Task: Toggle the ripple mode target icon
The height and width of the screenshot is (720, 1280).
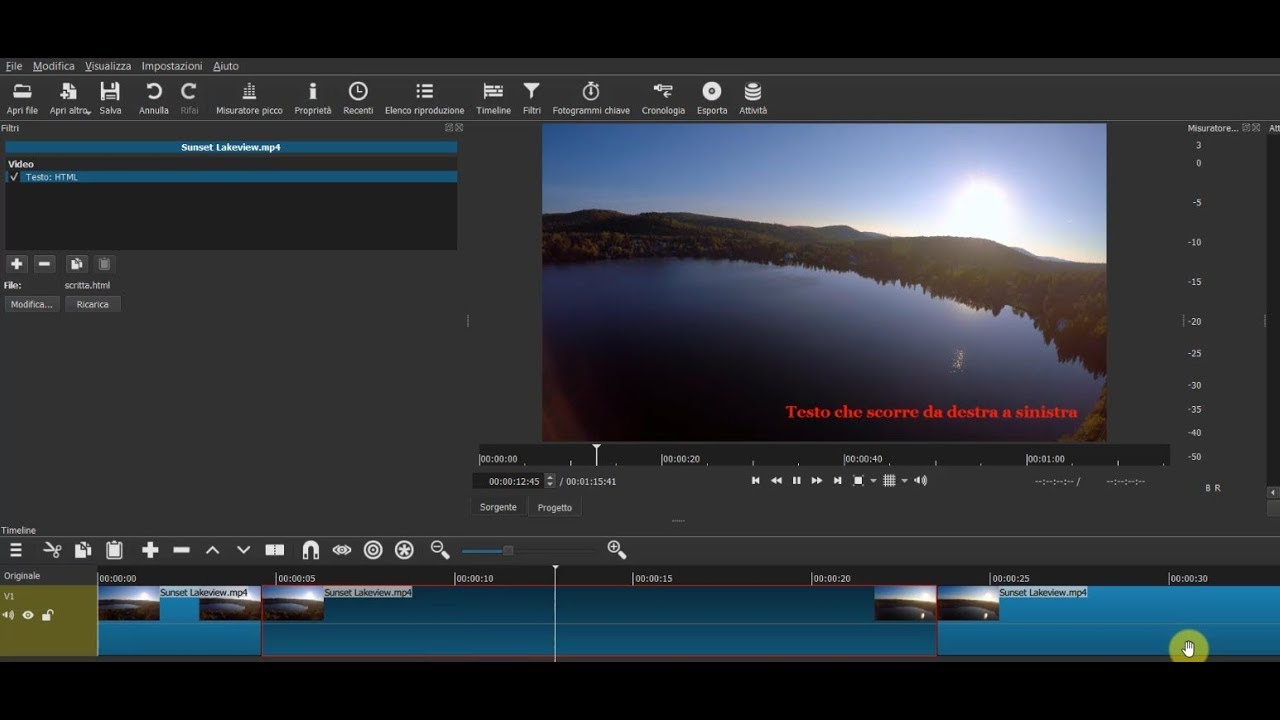Action: (x=373, y=550)
